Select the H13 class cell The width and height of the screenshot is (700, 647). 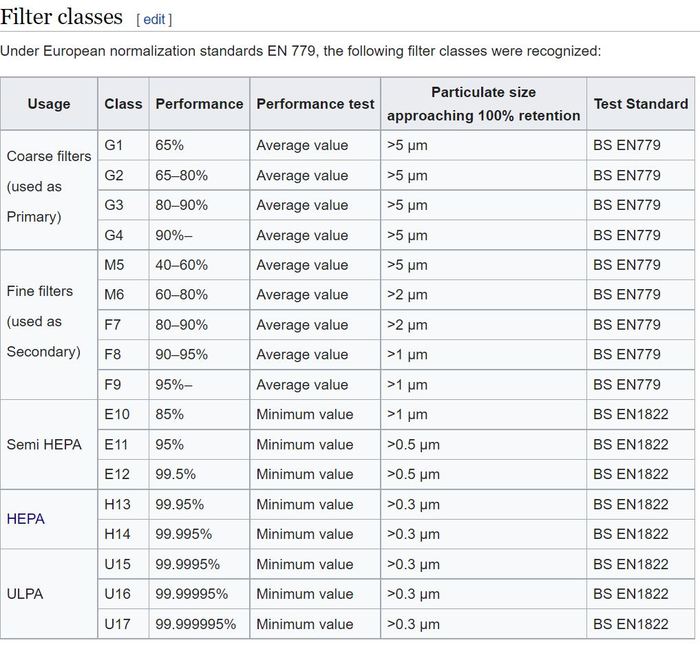tap(117, 504)
